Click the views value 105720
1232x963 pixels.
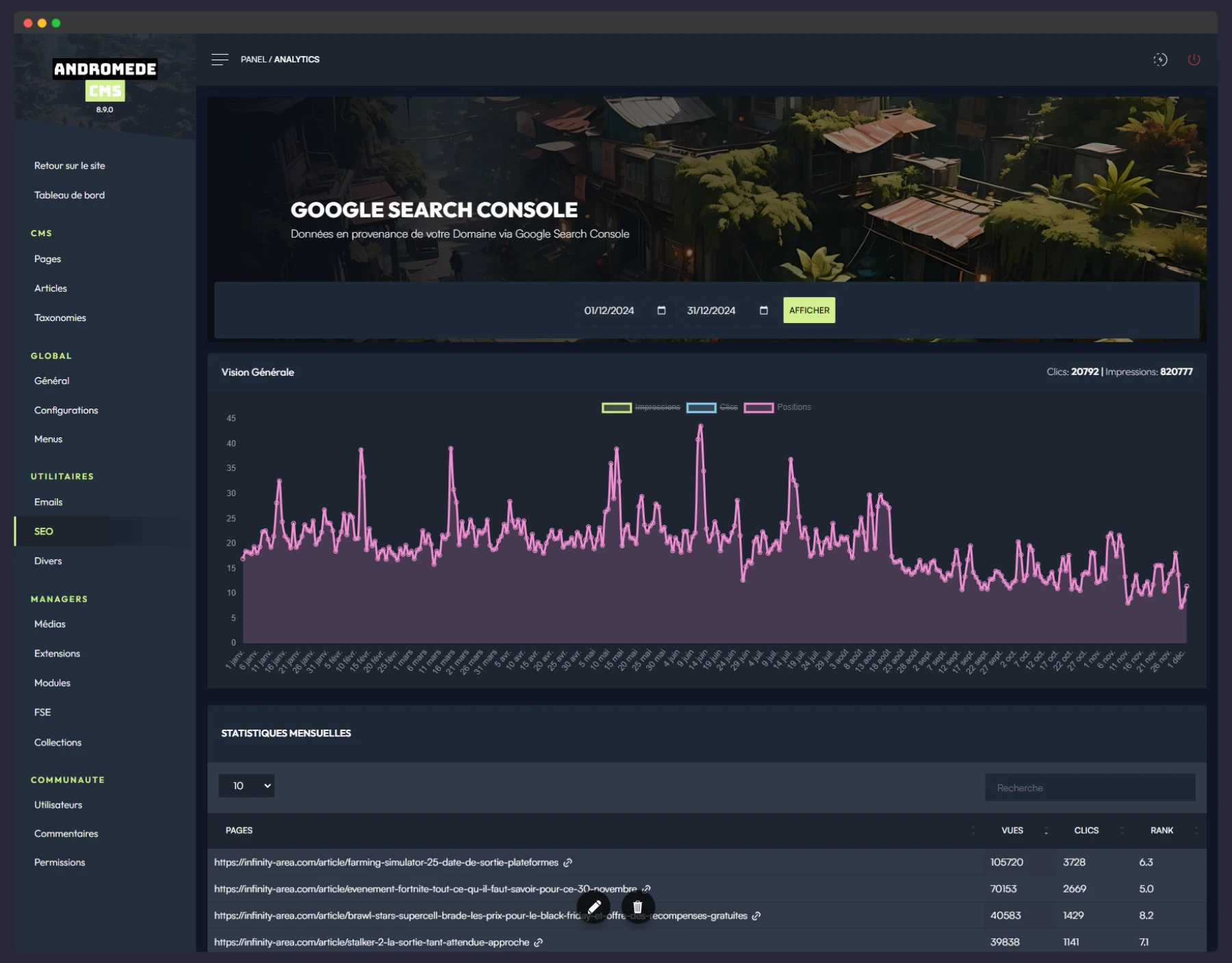coord(1007,862)
